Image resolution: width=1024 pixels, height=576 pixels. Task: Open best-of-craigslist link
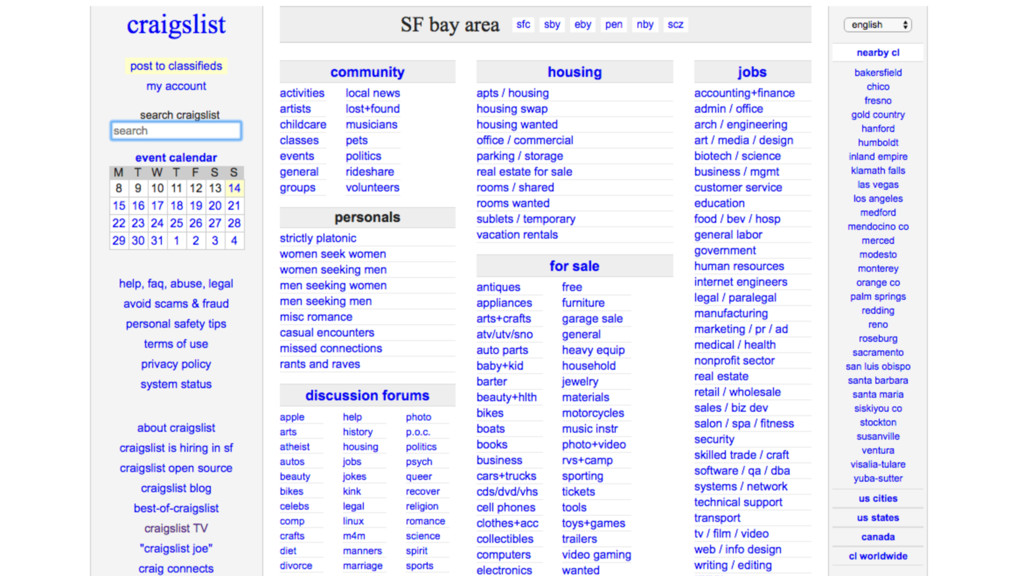coord(176,508)
